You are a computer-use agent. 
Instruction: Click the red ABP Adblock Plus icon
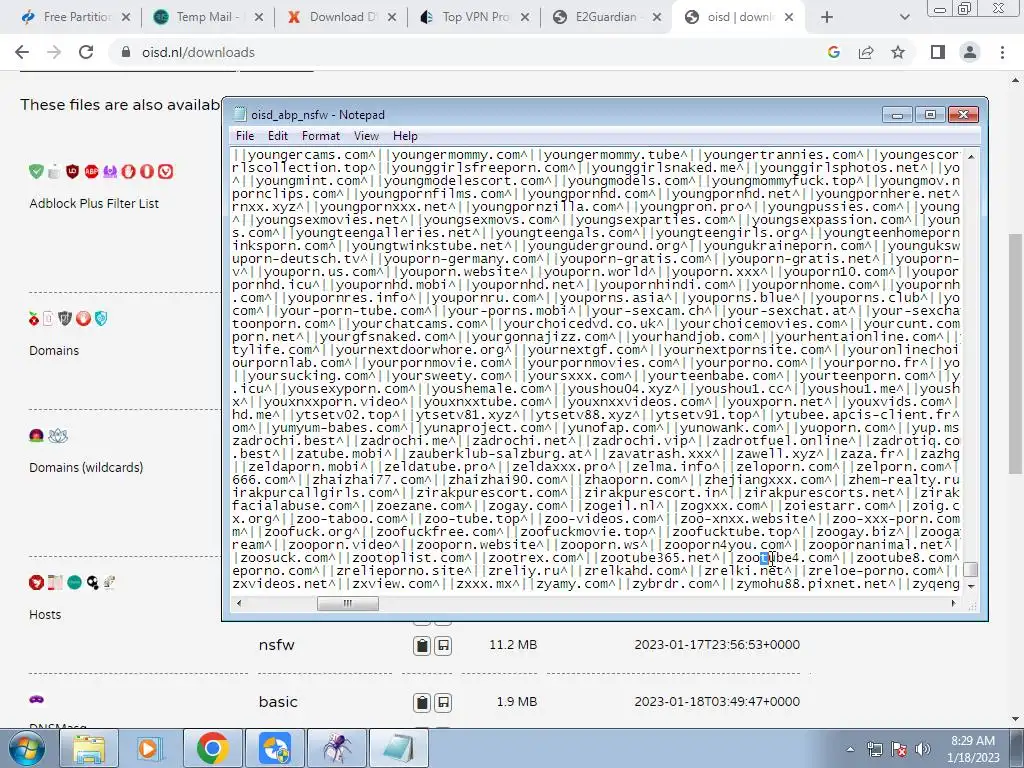tap(91, 172)
